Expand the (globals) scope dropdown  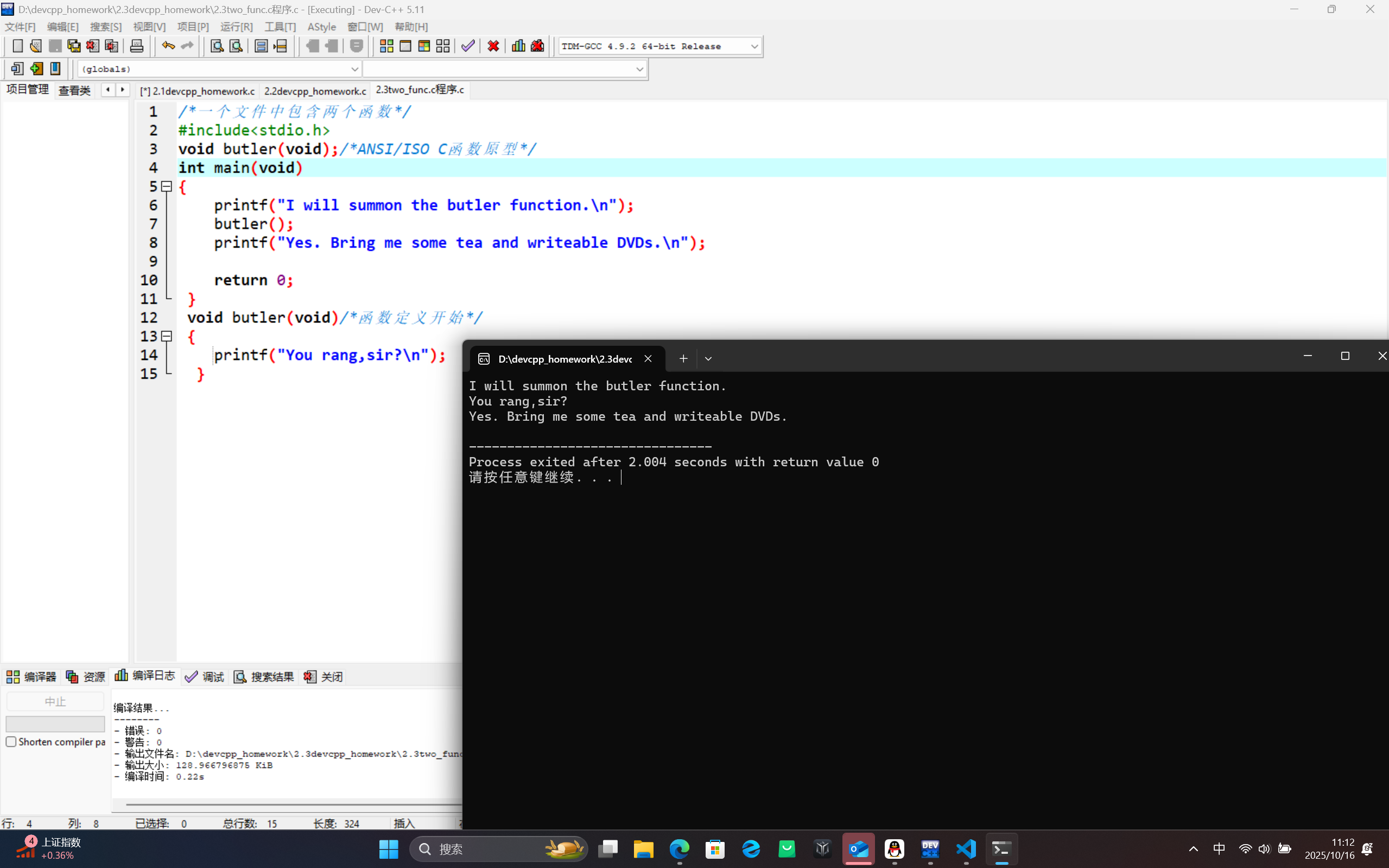coord(354,69)
